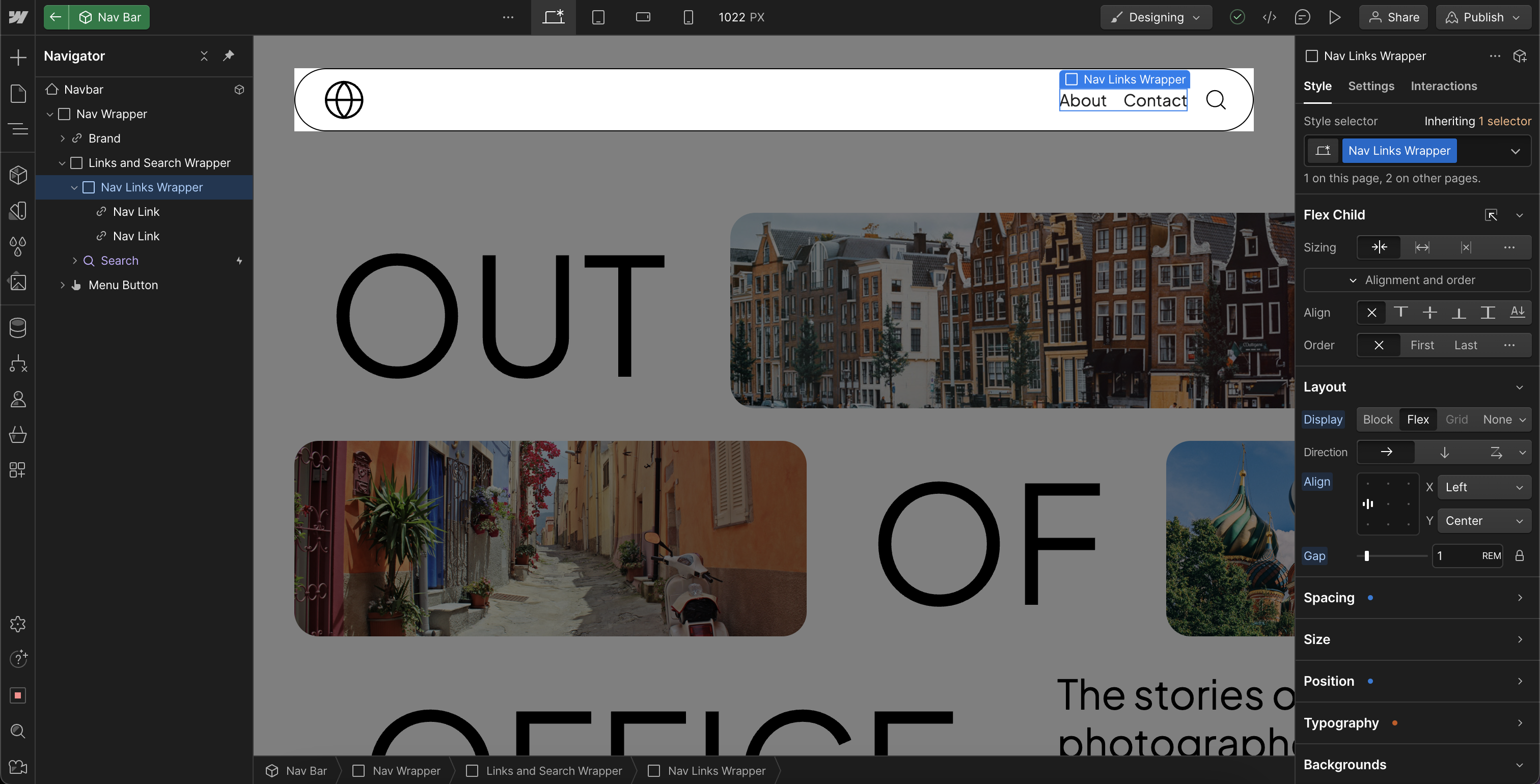Click the Contact nav link on canvas
The height and width of the screenshot is (784, 1540).
[x=1155, y=100]
